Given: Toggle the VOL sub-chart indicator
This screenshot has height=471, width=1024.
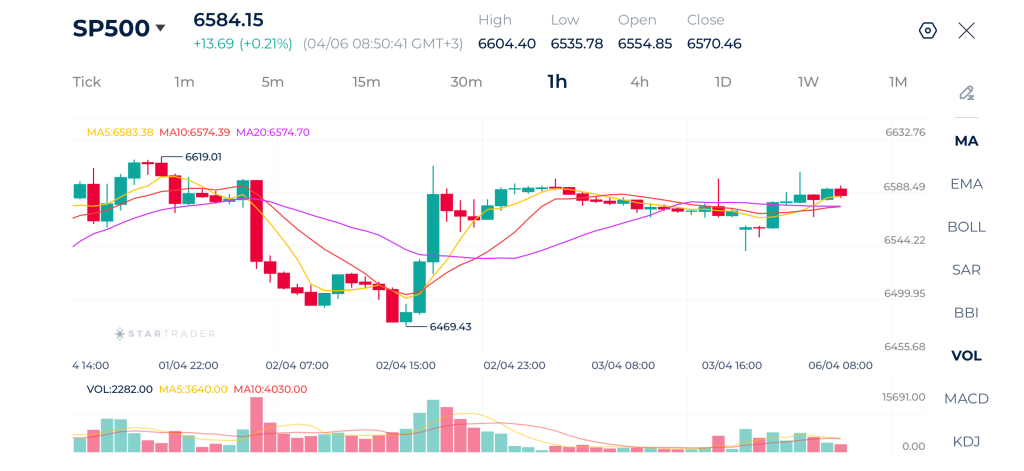Looking at the screenshot, I should coord(967,356).
